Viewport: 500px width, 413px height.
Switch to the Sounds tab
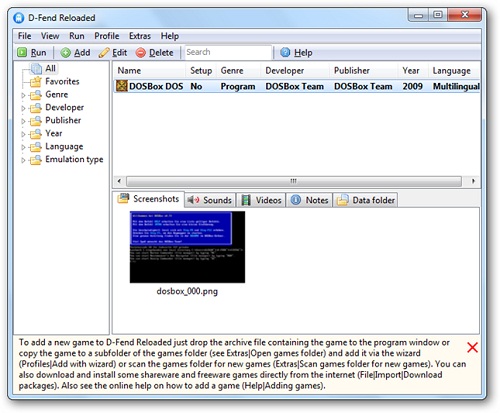(210, 200)
